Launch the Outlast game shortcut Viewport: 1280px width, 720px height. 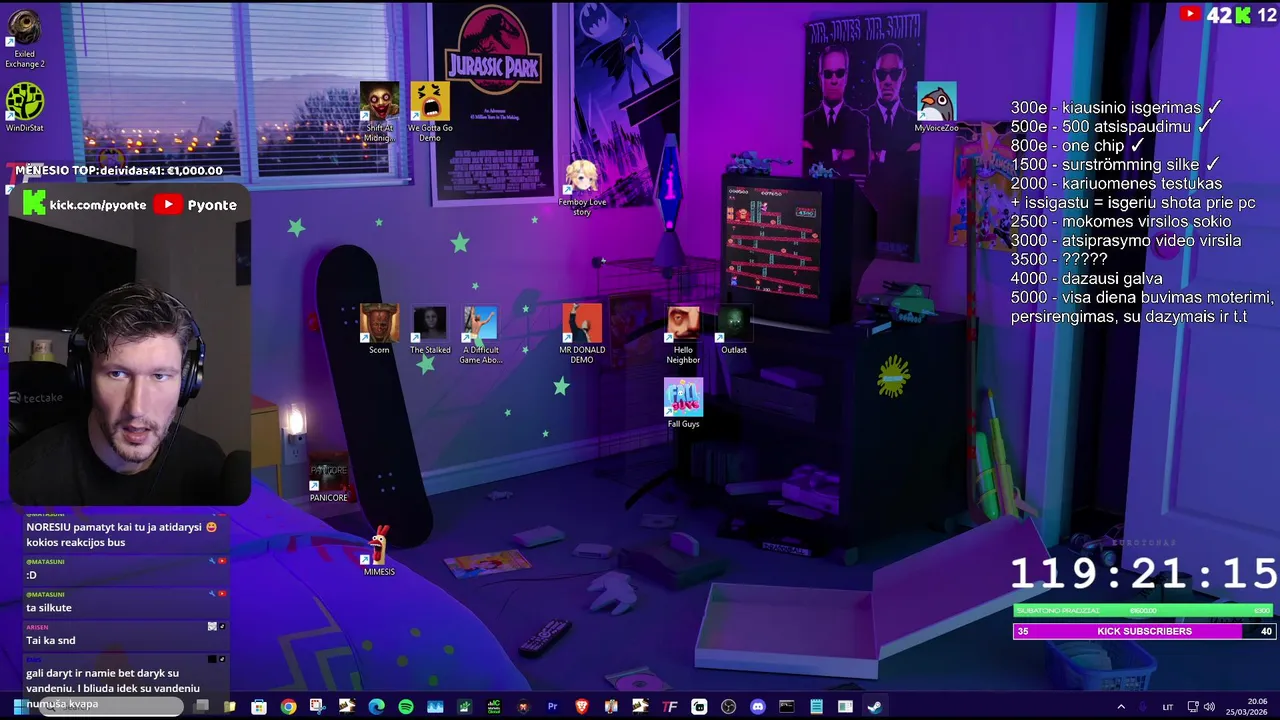click(x=734, y=330)
